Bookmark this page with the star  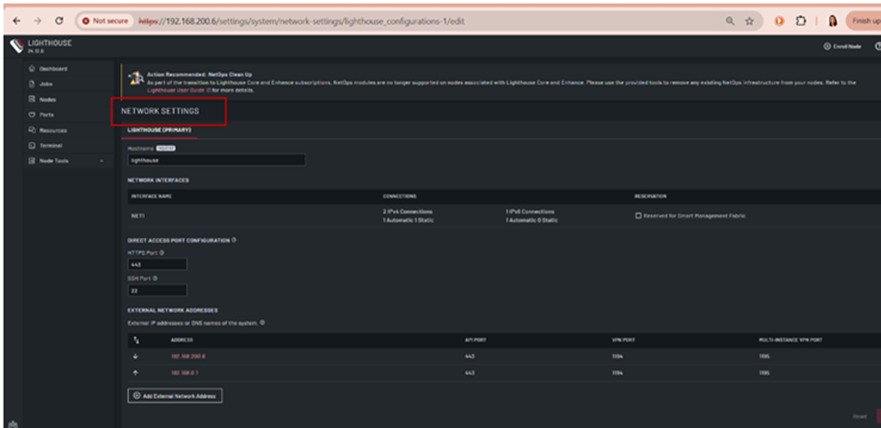pos(749,21)
